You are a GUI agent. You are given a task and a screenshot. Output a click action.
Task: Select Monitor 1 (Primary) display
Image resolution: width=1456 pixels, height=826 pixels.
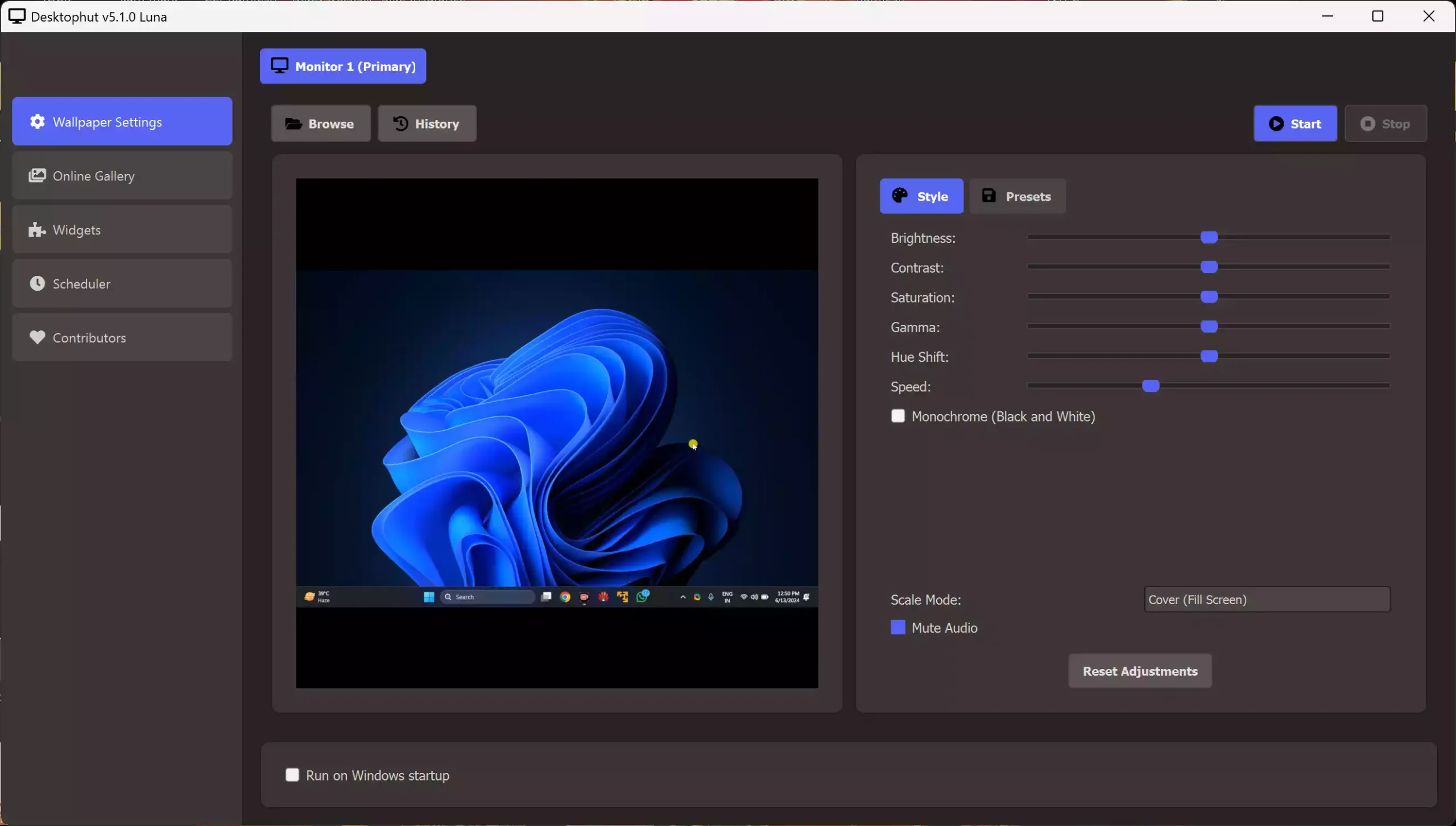(x=343, y=66)
